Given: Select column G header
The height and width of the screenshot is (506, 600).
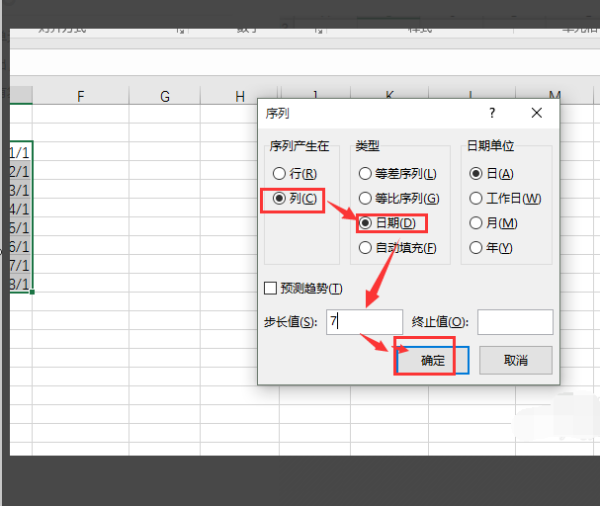Looking at the screenshot, I should (x=165, y=96).
